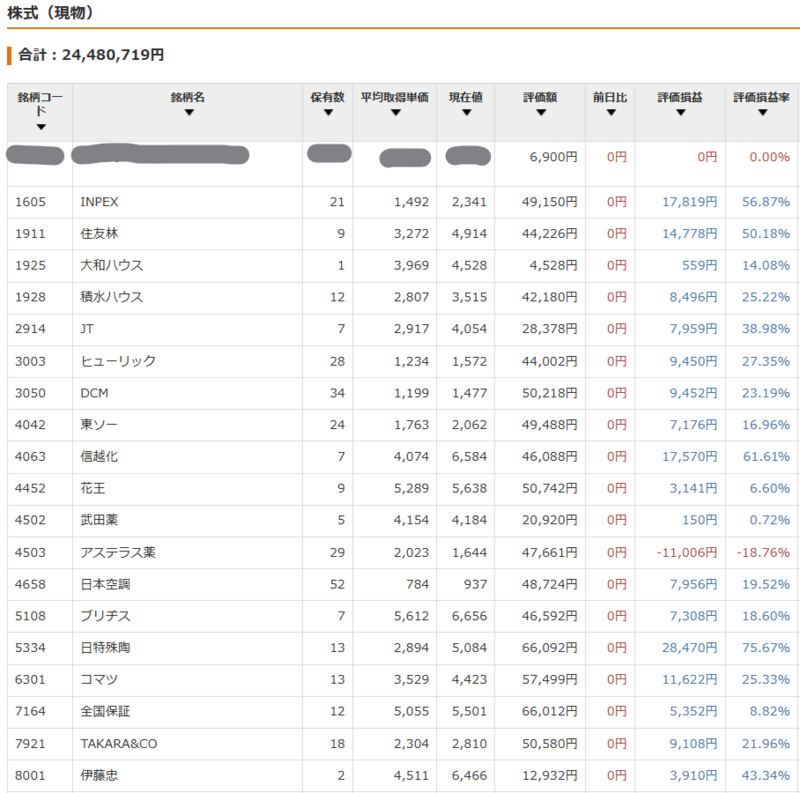This screenshot has height=793, width=800.
Task: Click the 花王 stock name
Action: click(x=93, y=488)
